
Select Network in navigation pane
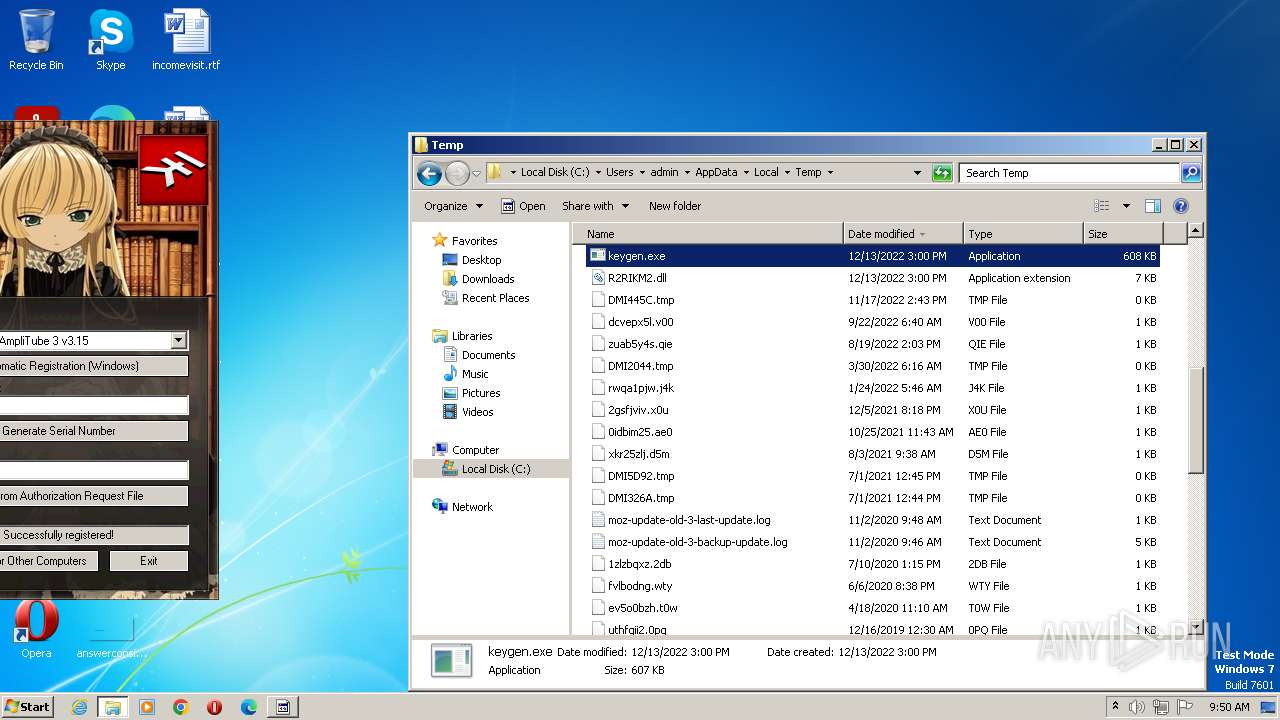(x=472, y=507)
